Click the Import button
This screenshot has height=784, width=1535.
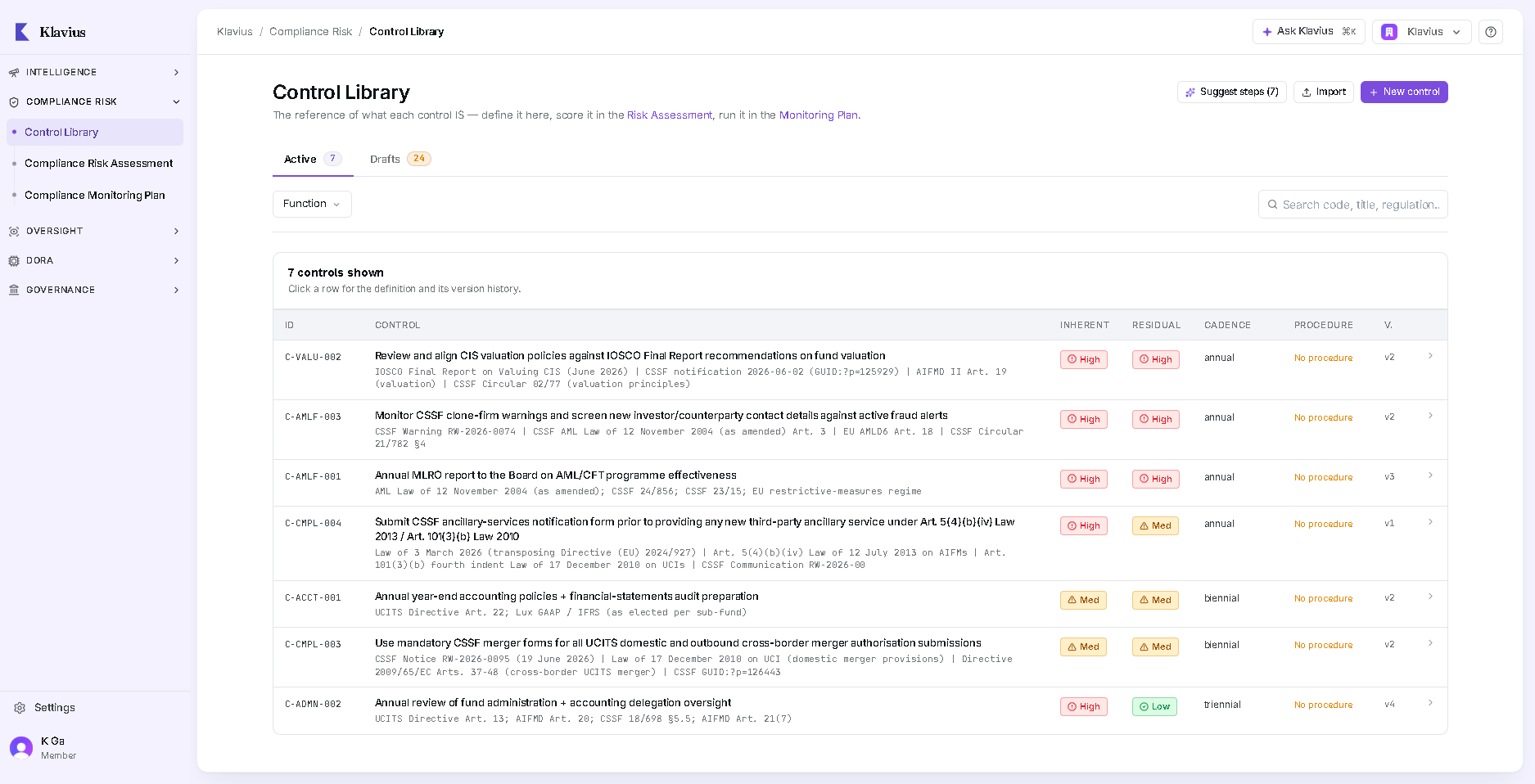click(x=1324, y=92)
